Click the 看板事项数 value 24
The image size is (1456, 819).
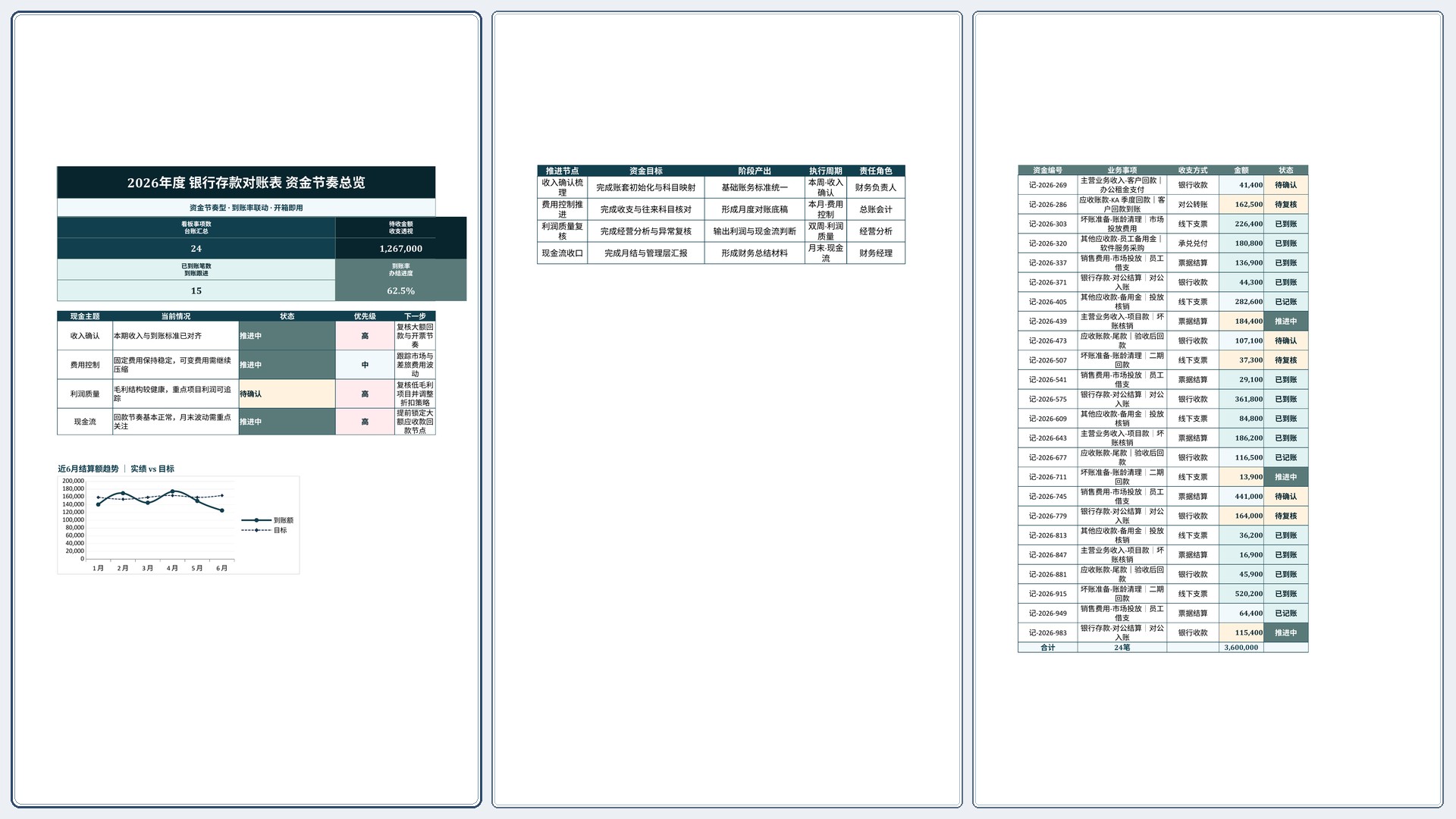pyautogui.click(x=196, y=249)
